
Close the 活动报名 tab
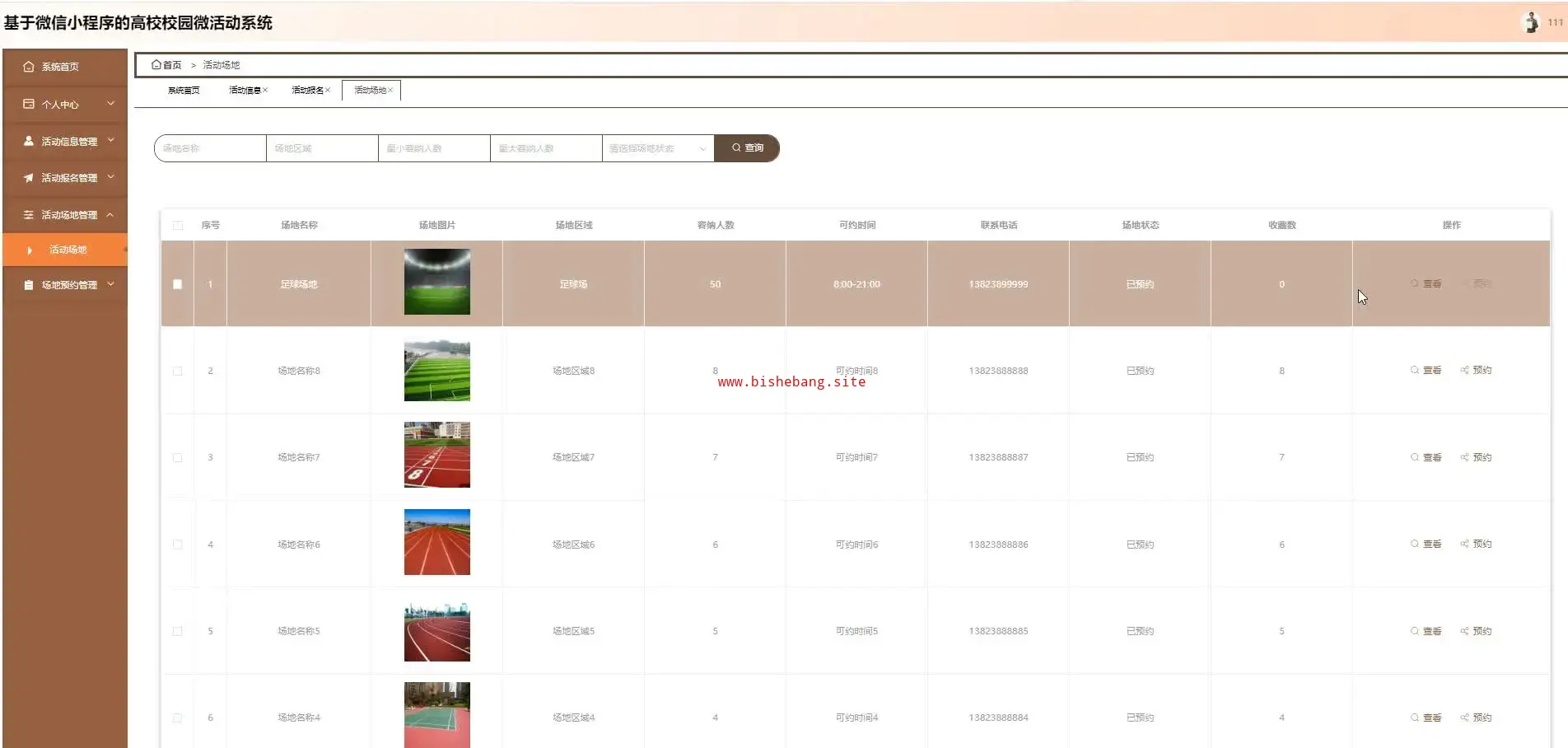pos(328,90)
